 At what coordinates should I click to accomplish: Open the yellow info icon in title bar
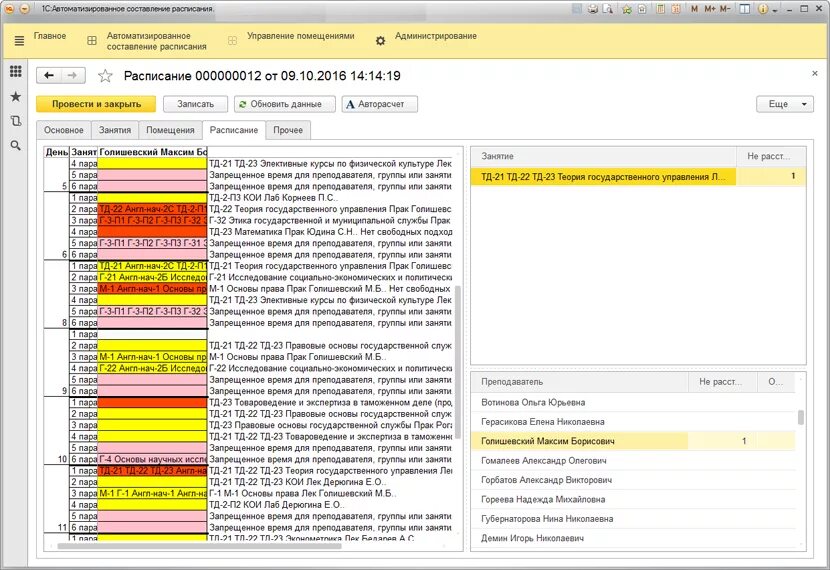[x=763, y=9]
